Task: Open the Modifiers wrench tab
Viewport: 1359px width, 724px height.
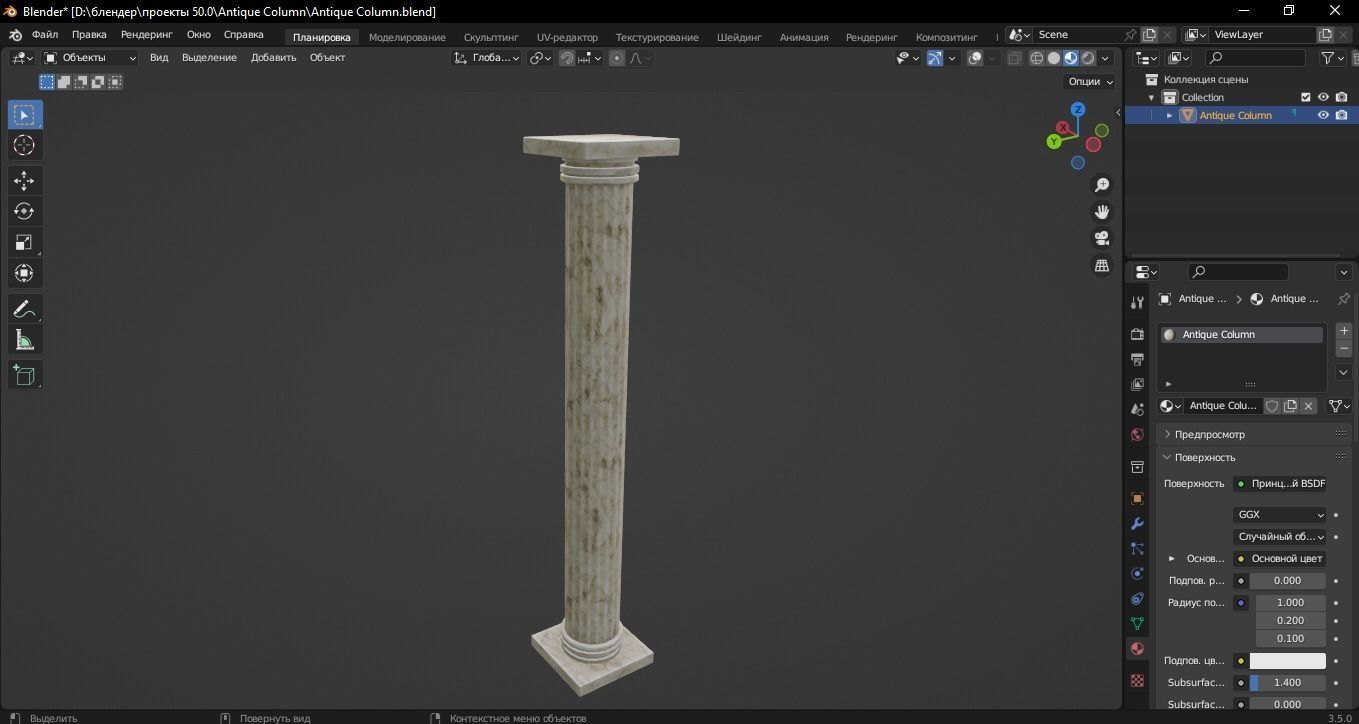Action: point(1137,523)
